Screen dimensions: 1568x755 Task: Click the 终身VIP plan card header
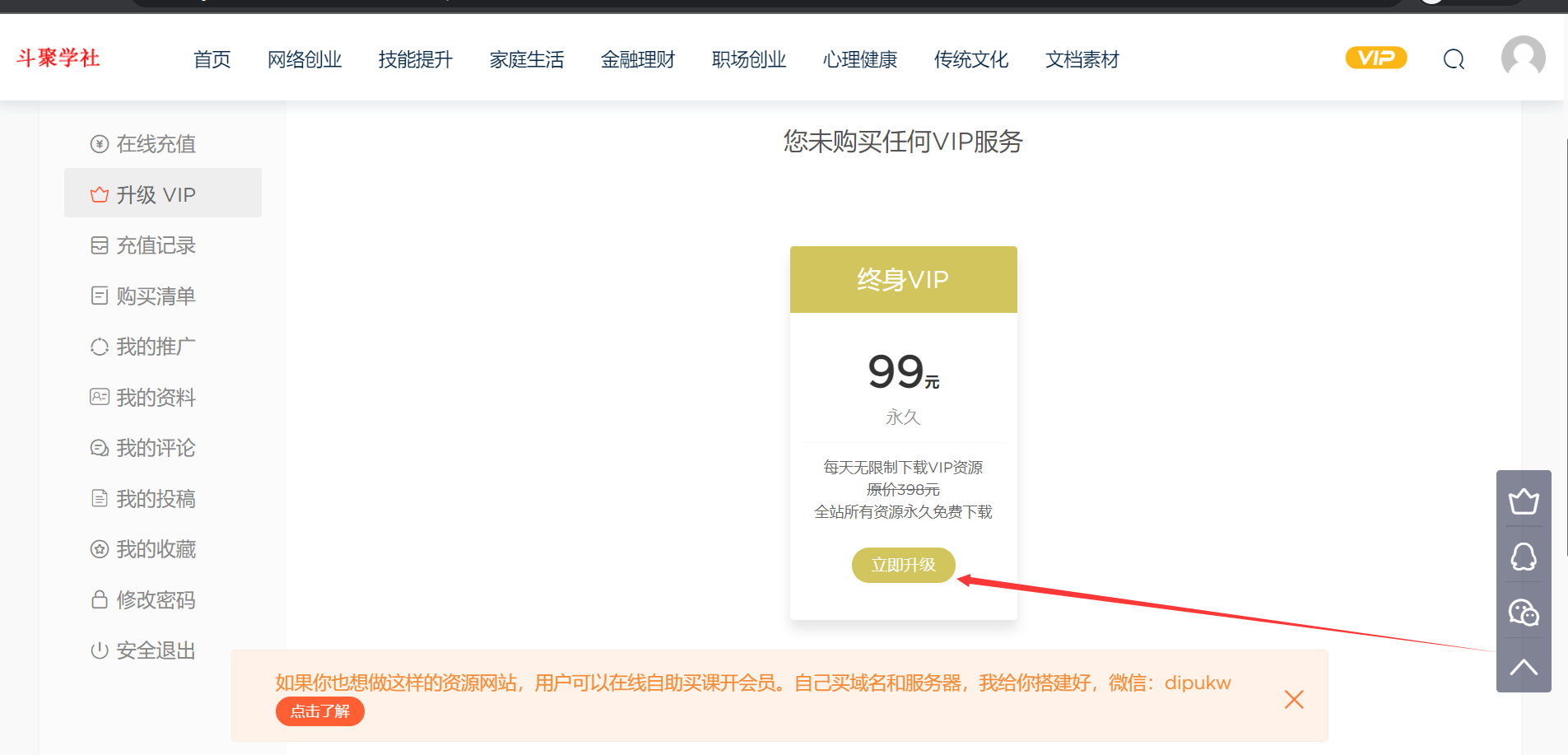[x=903, y=280]
